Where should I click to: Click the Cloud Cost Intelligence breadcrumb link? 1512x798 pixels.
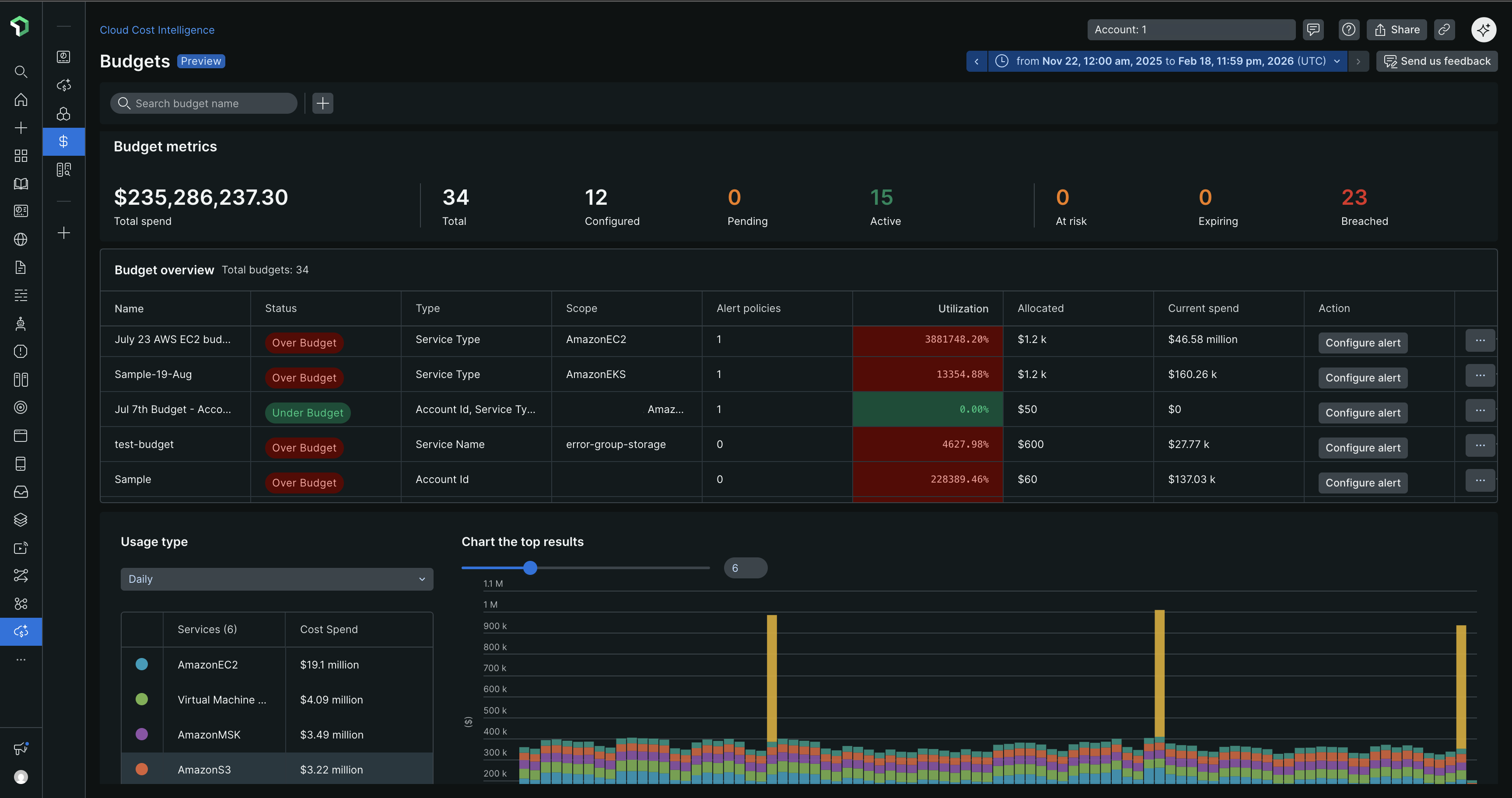(157, 30)
